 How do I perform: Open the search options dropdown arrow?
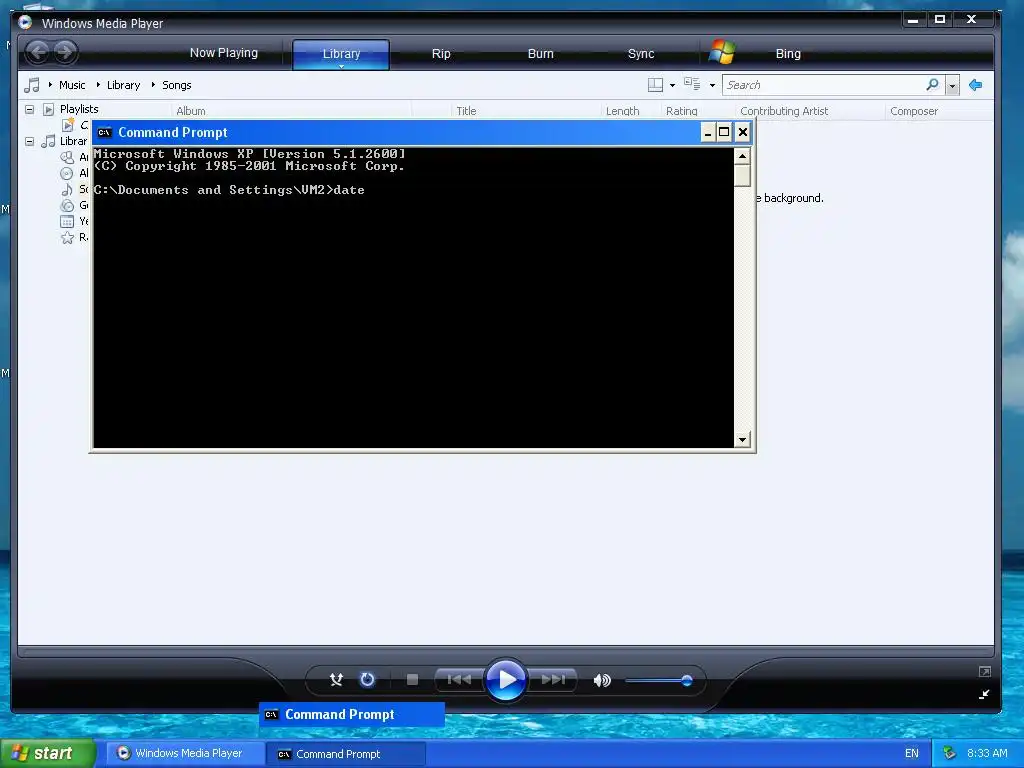point(952,86)
